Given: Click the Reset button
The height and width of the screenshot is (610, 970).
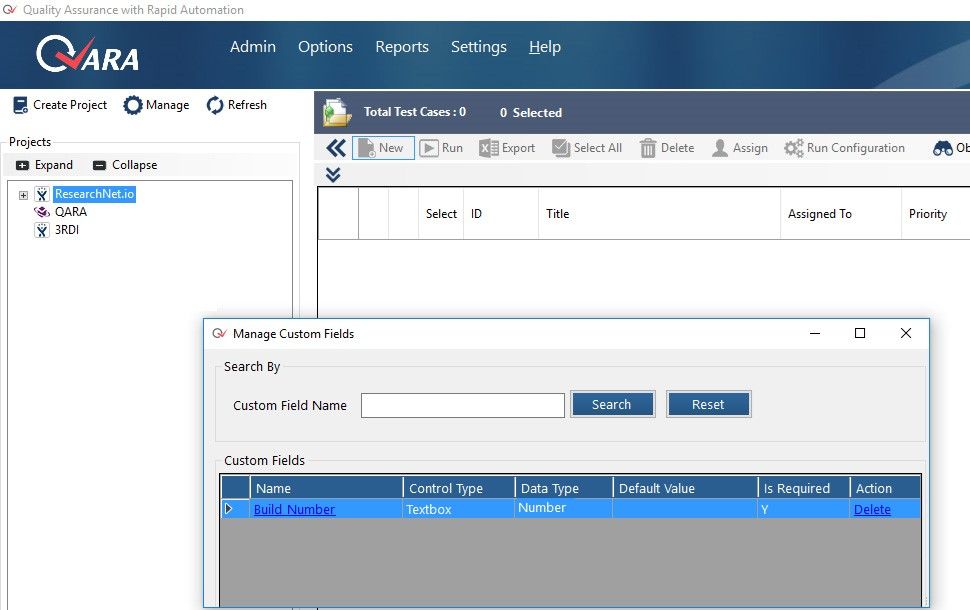Looking at the screenshot, I should (x=708, y=405).
